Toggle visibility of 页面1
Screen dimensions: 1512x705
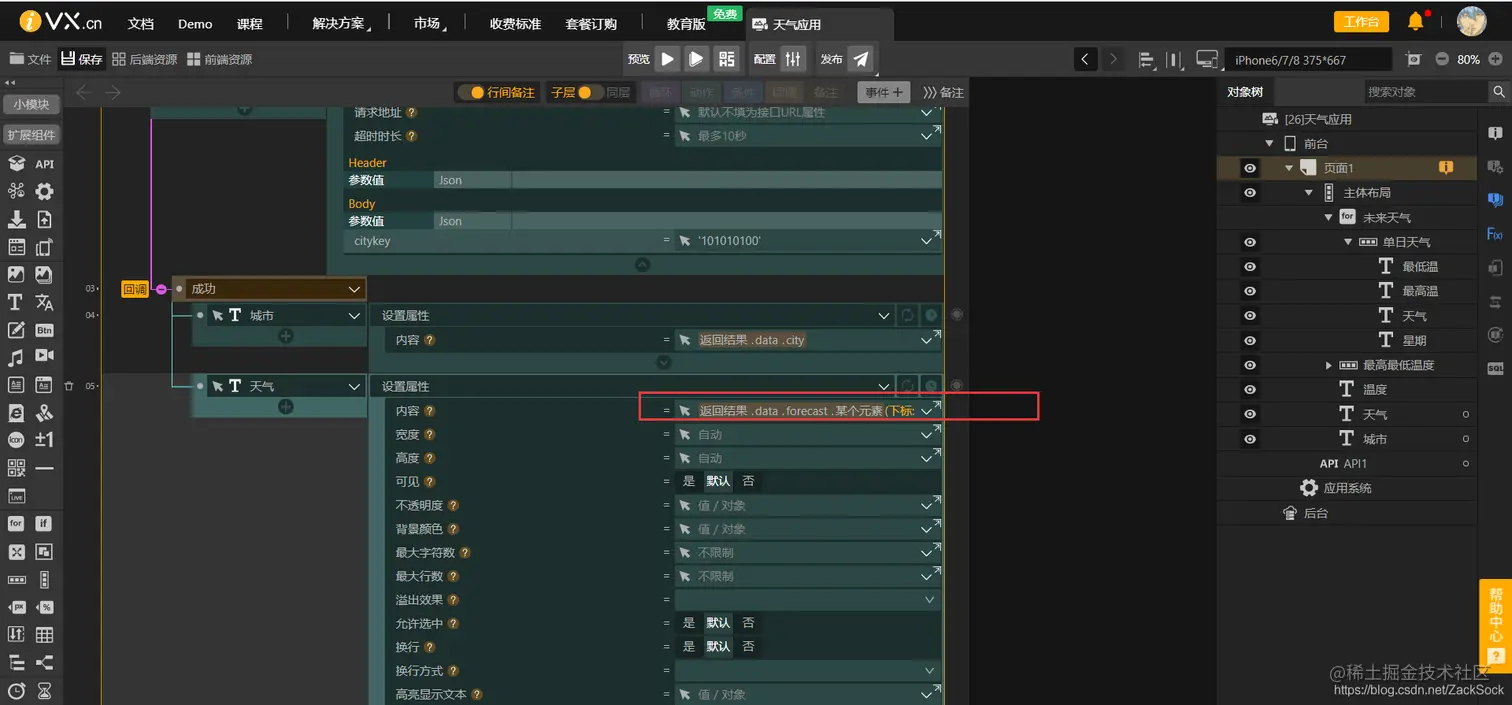click(x=1250, y=168)
